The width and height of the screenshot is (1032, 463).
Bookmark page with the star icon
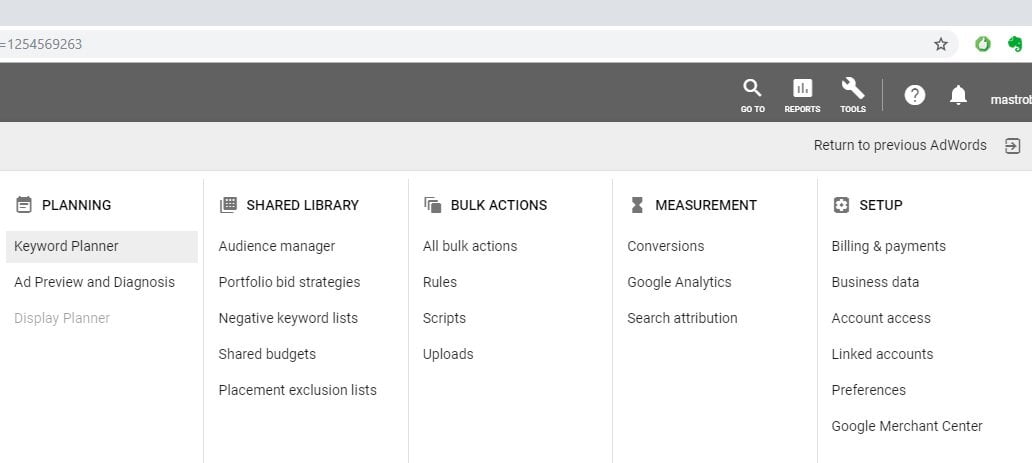(941, 44)
